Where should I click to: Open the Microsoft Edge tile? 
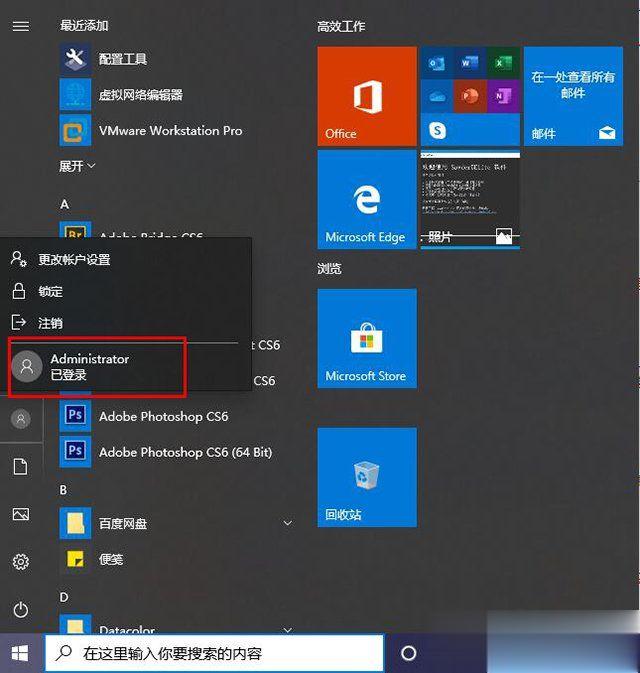pyautogui.click(x=367, y=200)
